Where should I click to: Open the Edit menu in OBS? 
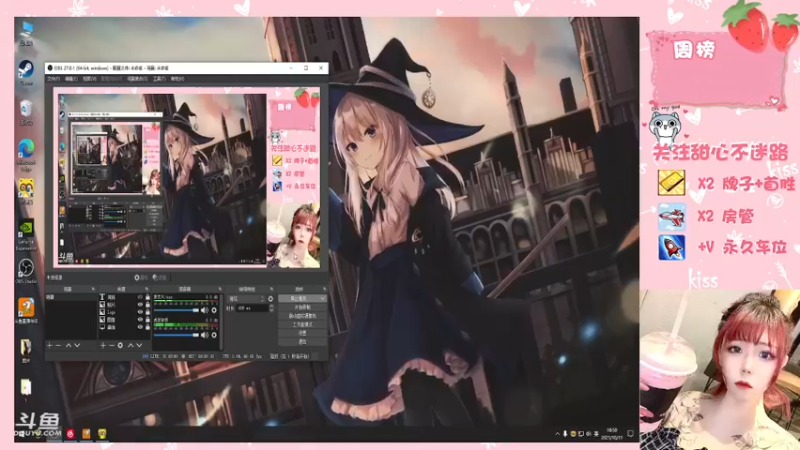click(x=71, y=79)
